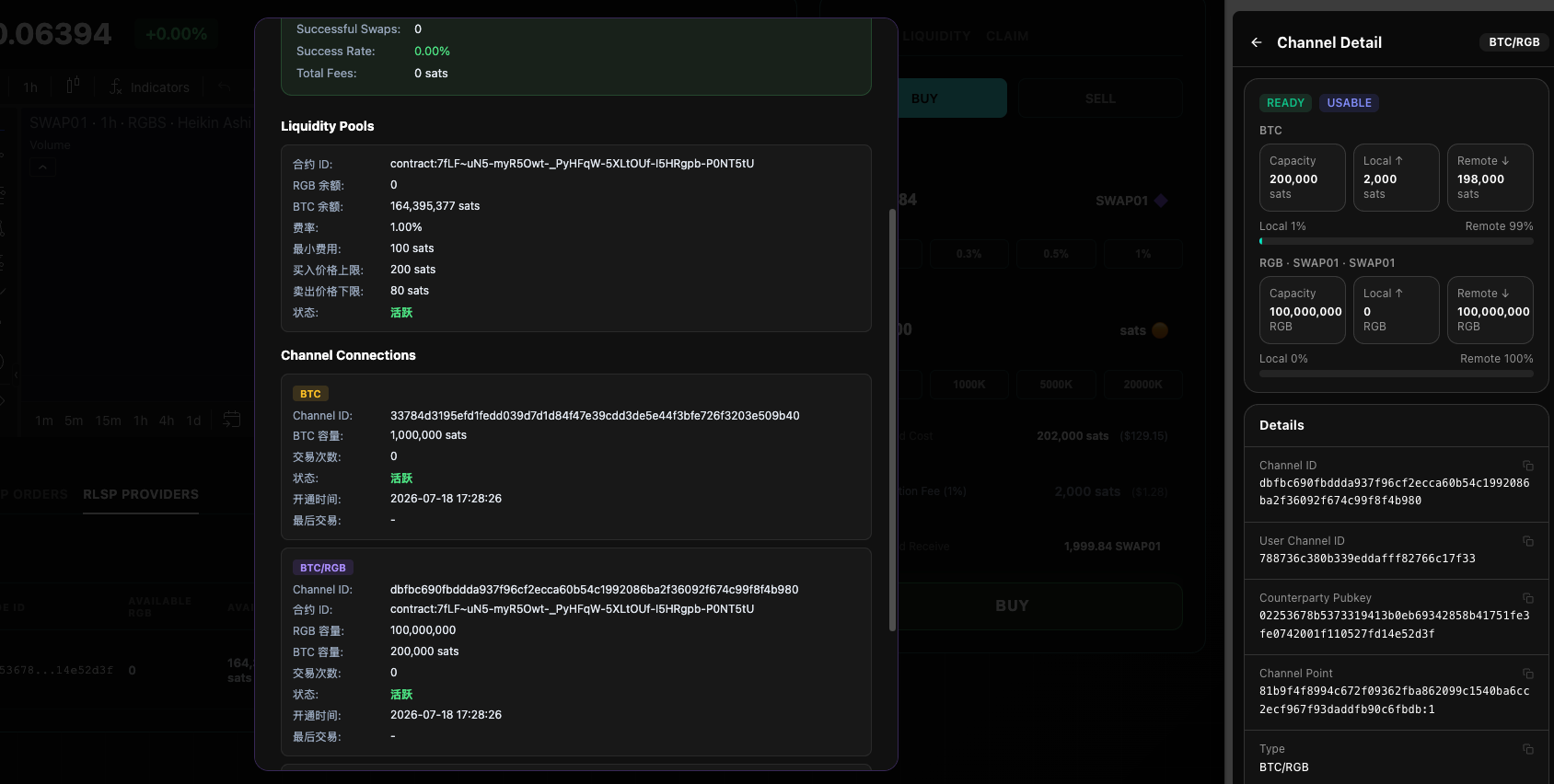The image size is (1554, 784).
Task: Switch to the BUY side tab
Action: (x=953, y=98)
